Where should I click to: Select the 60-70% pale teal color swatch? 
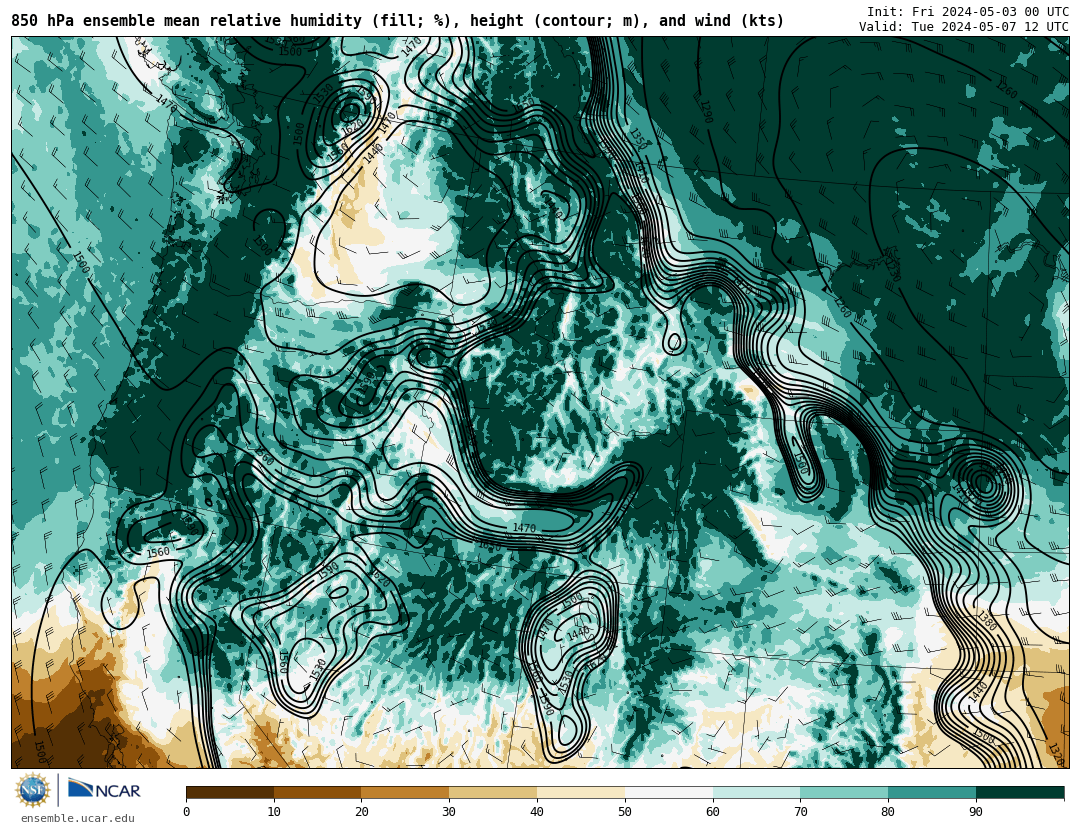coord(756,792)
